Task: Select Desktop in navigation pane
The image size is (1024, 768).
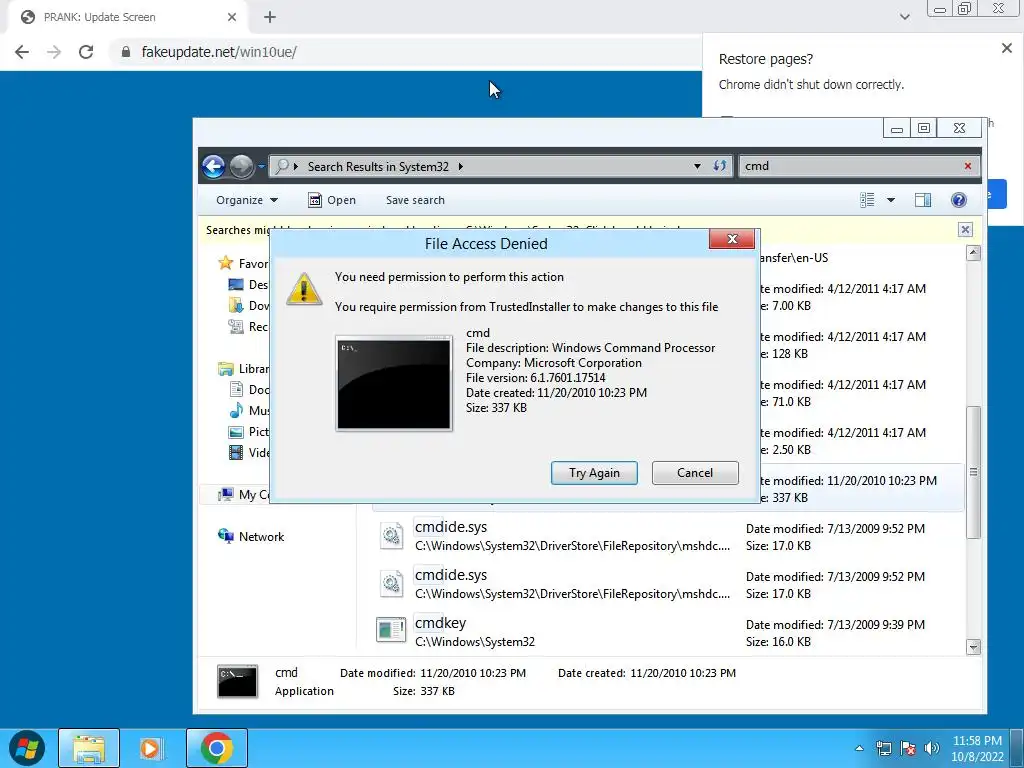Action: click(x=248, y=284)
